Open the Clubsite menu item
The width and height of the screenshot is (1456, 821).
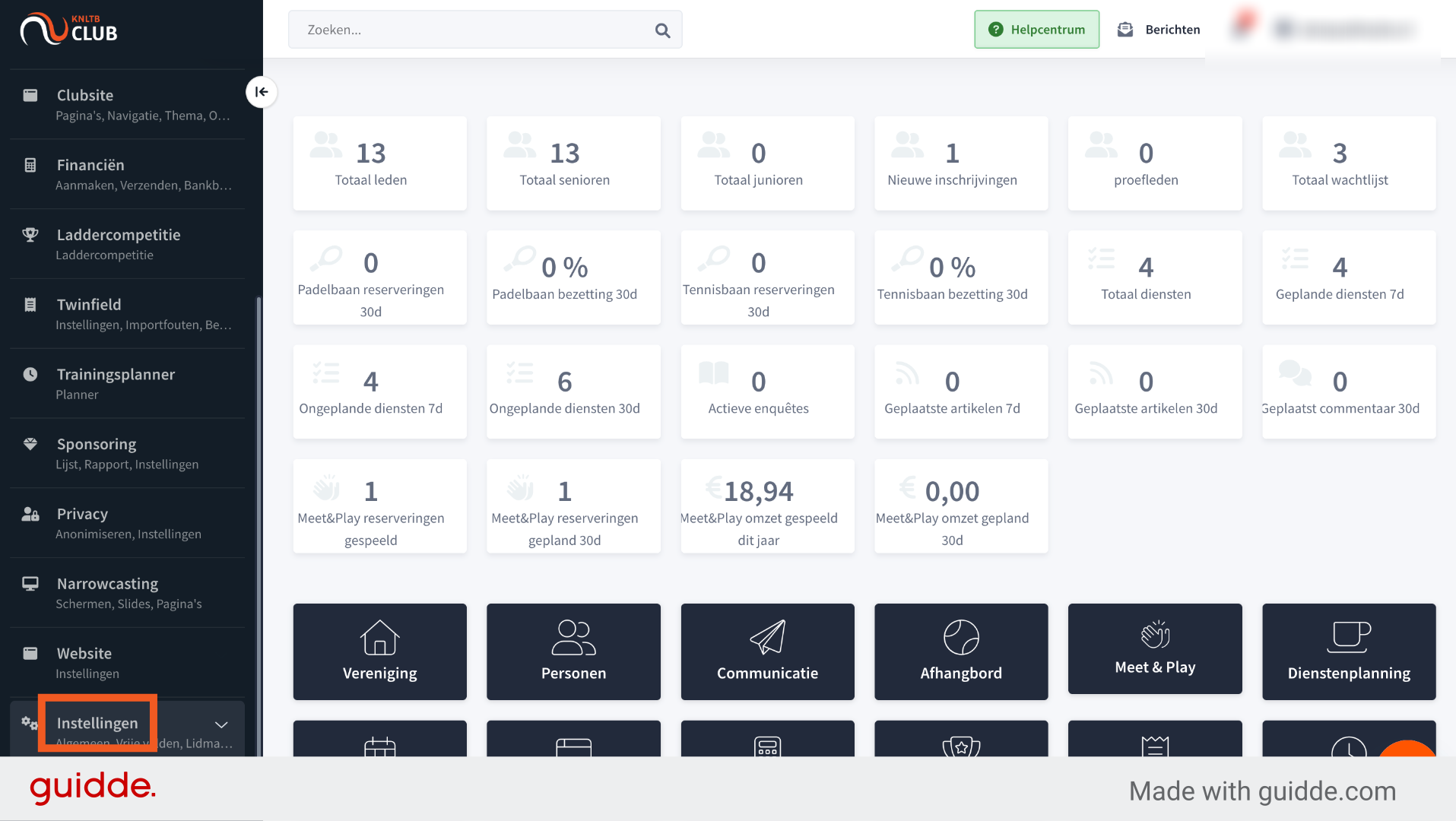tap(128, 104)
